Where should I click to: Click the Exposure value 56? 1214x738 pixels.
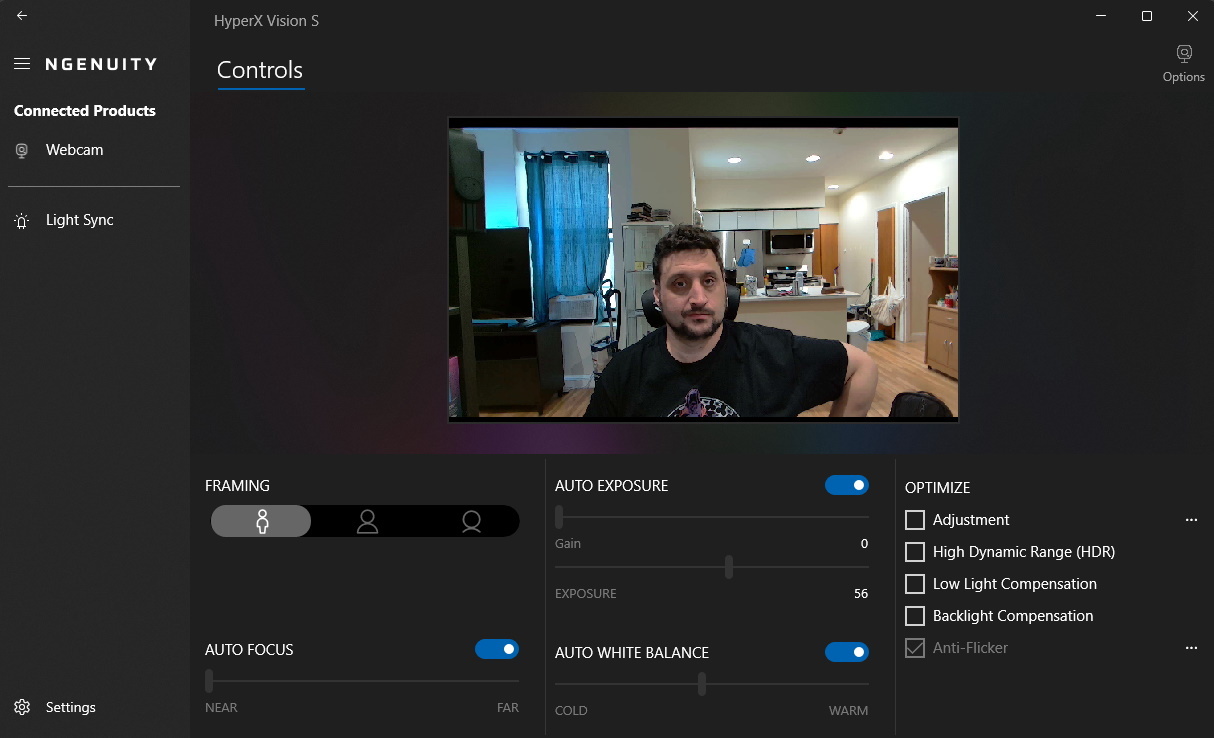[x=861, y=594]
